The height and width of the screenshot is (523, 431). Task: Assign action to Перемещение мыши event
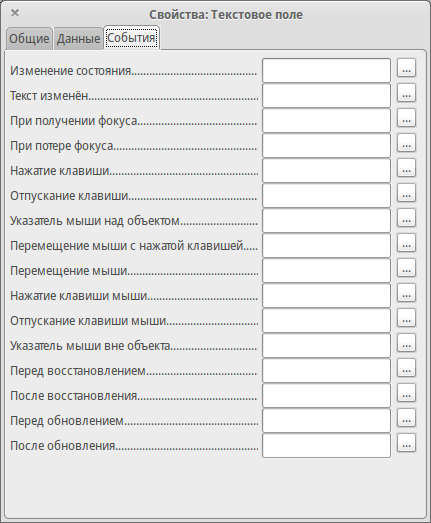tap(406, 268)
